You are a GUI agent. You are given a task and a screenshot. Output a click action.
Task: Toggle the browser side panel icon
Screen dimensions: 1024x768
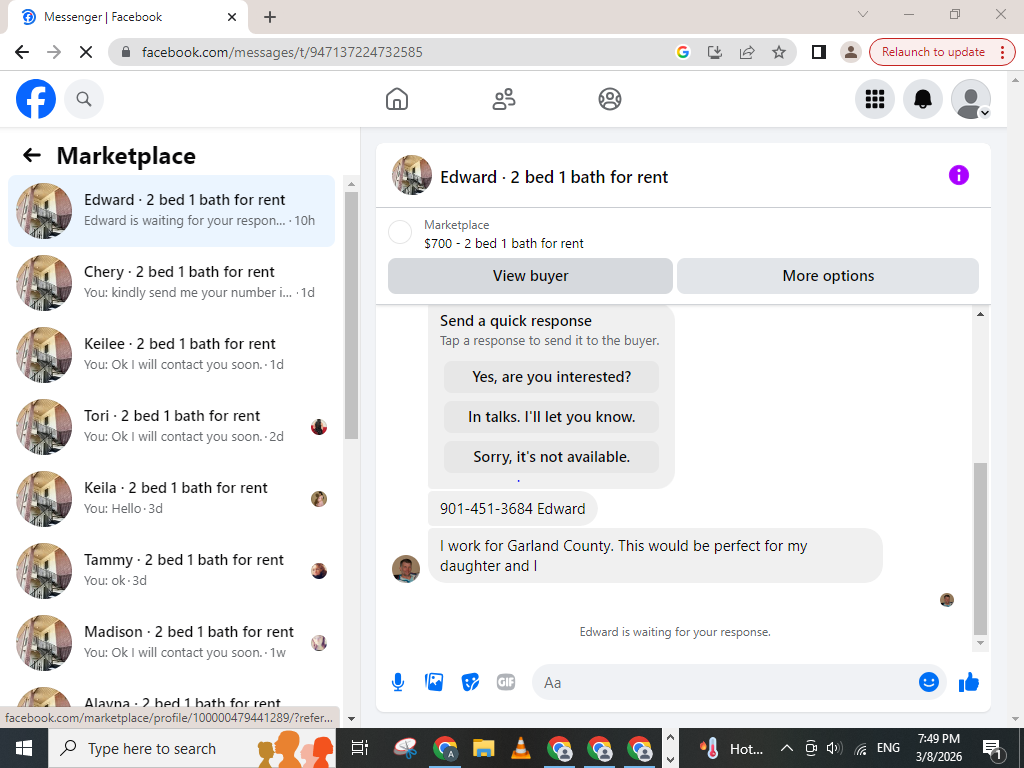coord(818,52)
